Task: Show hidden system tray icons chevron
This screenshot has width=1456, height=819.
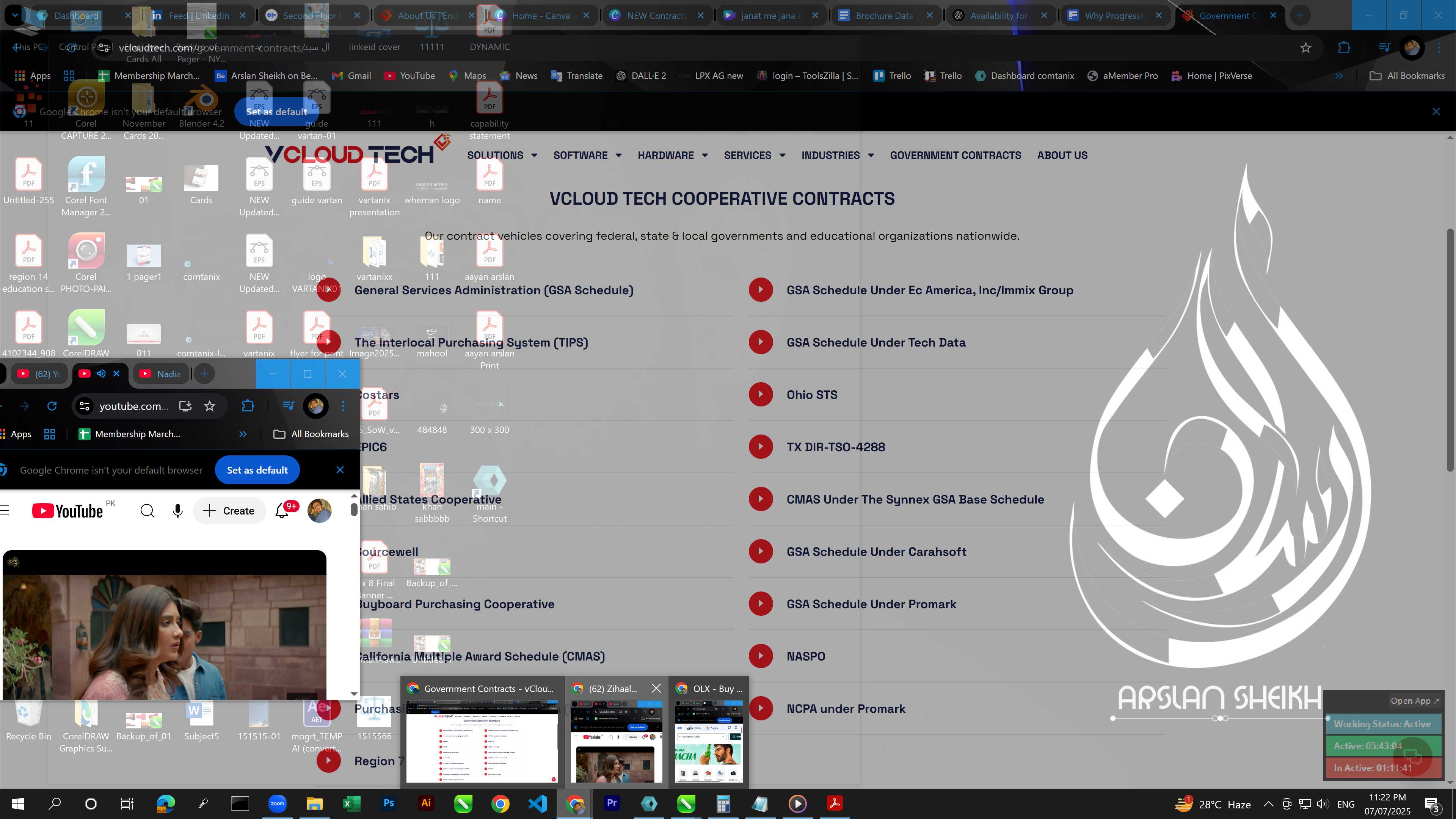Action: tap(1268, 804)
